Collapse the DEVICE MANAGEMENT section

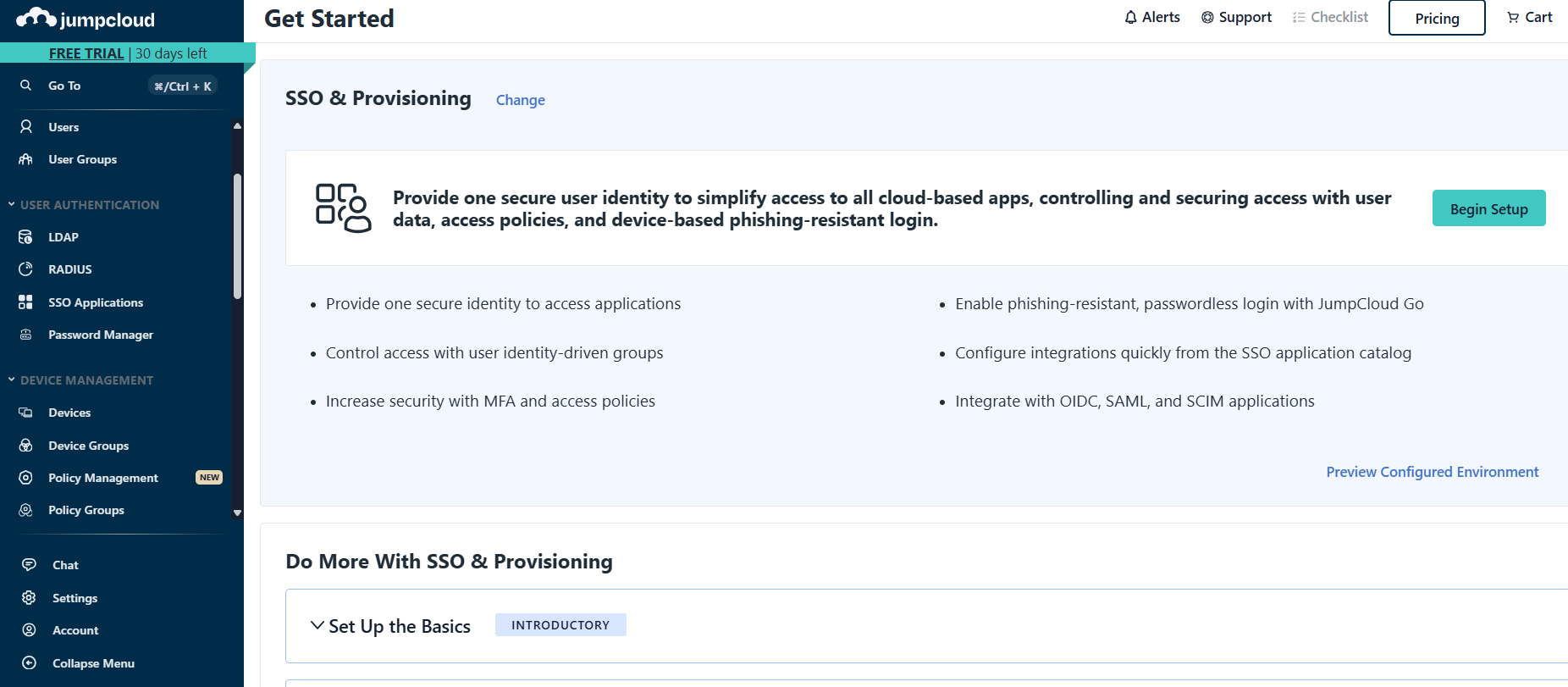(12, 380)
